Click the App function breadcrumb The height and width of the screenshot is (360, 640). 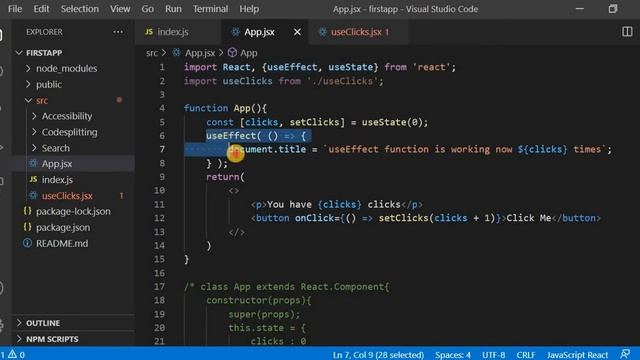pyautogui.click(x=249, y=53)
